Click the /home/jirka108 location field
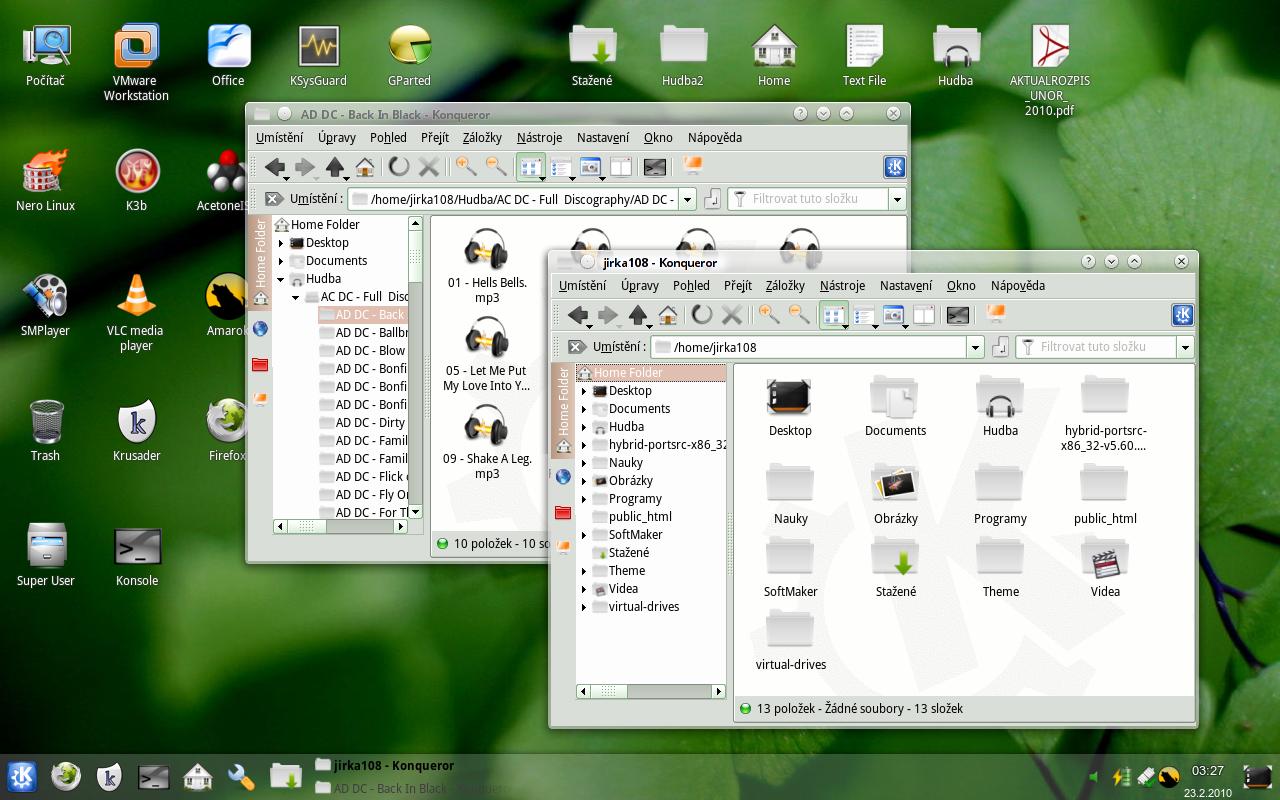Viewport: 1280px width, 800px height. pos(808,347)
